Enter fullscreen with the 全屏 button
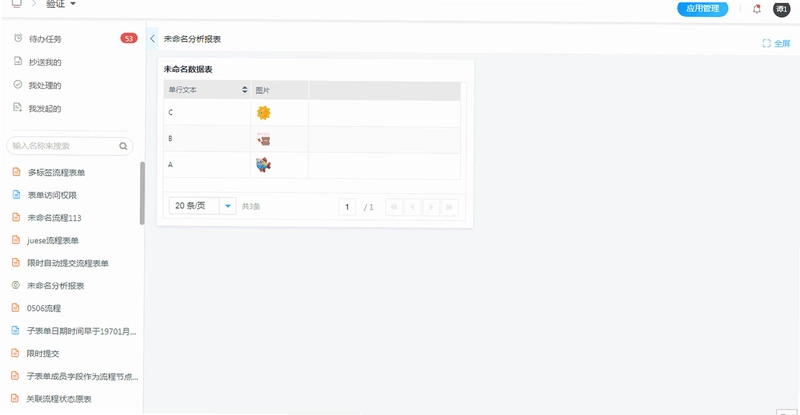 pos(776,43)
